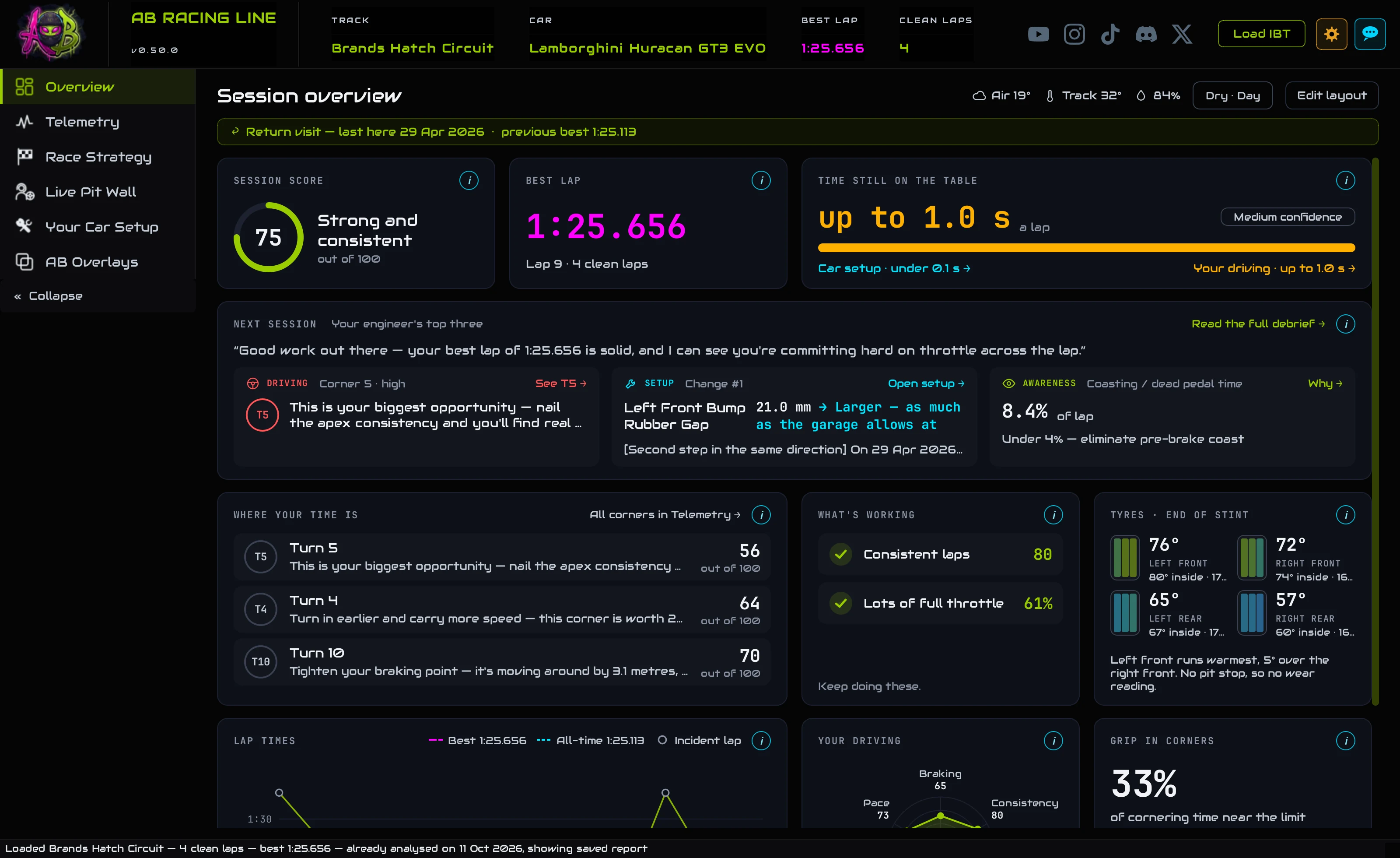Show info for the Lap Times chart
Image resolution: width=1400 pixels, height=858 pixels.
point(761,740)
